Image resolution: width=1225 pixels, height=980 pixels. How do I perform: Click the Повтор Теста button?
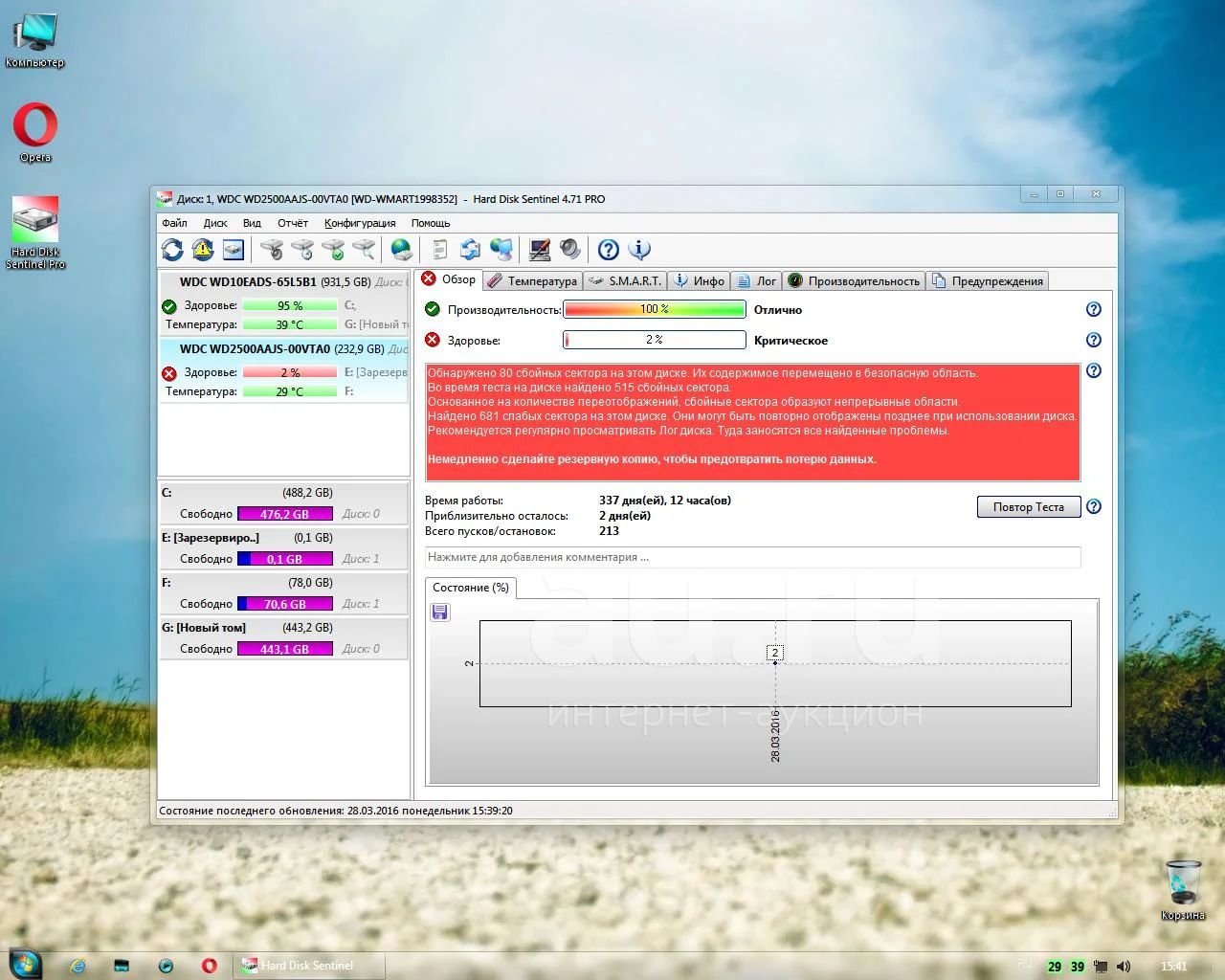coord(1029,506)
